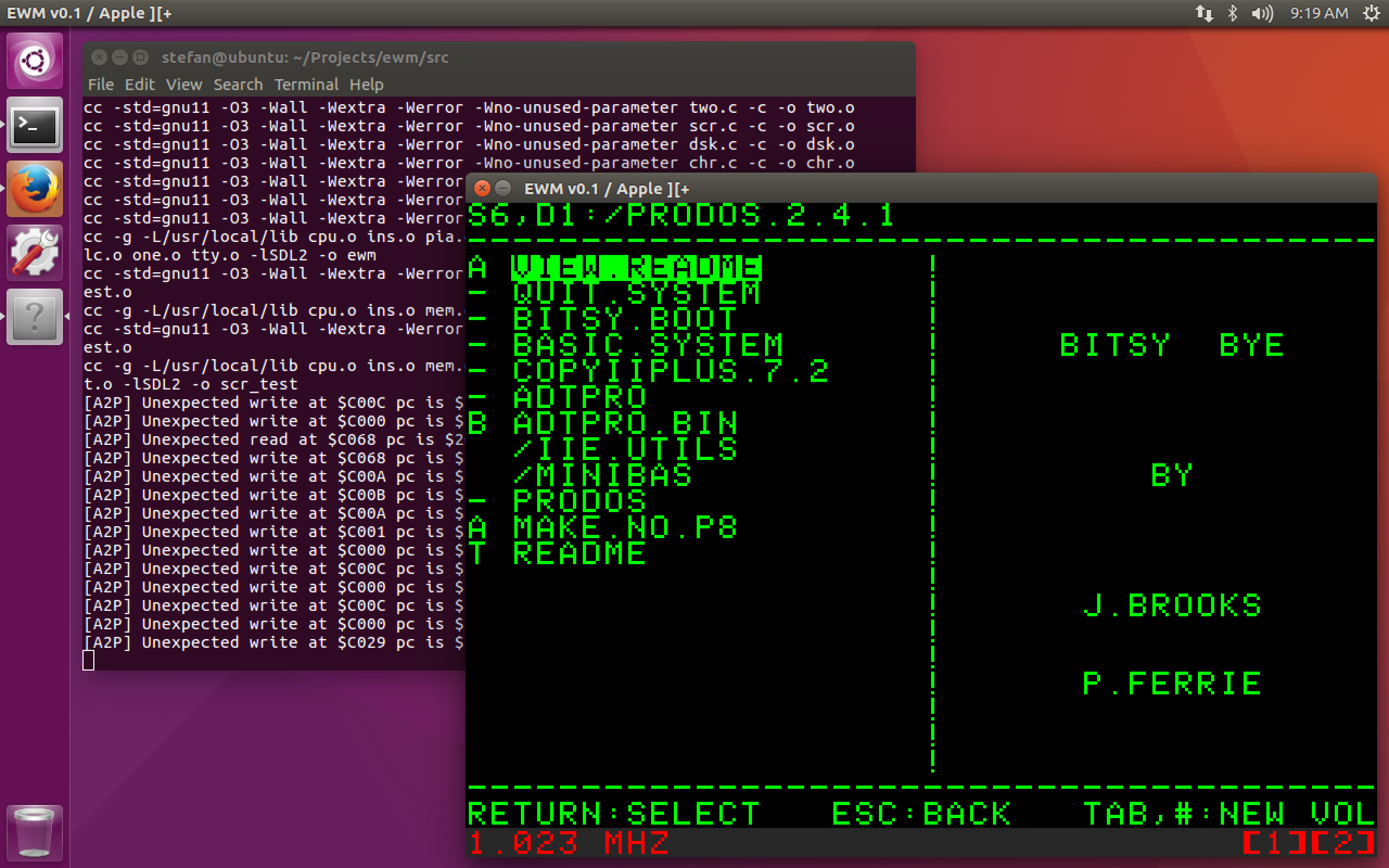
Task: Open the session power menu icon
Action: pyautogui.click(x=1371, y=12)
